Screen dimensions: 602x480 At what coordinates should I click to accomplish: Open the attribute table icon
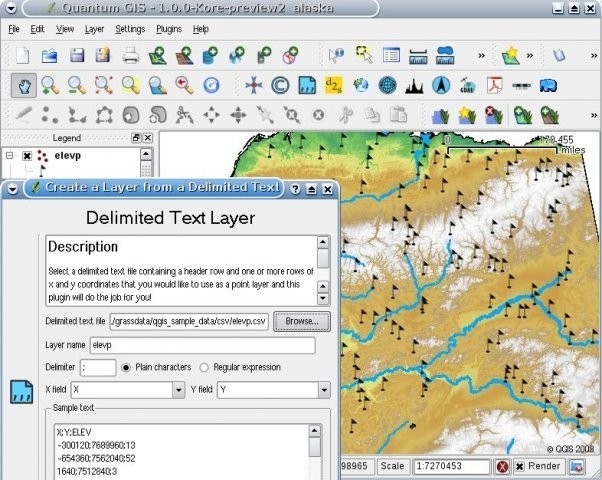(391, 56)
